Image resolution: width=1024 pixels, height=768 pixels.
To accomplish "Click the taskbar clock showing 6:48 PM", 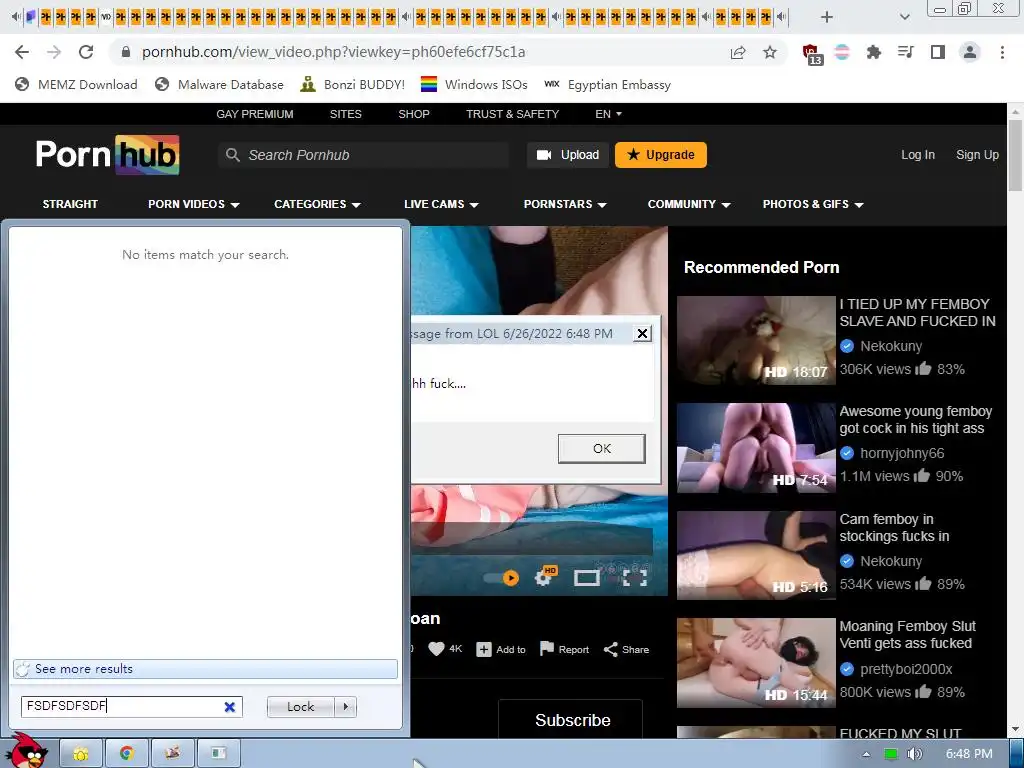I will pyautogui.click(x=969, y=754).
